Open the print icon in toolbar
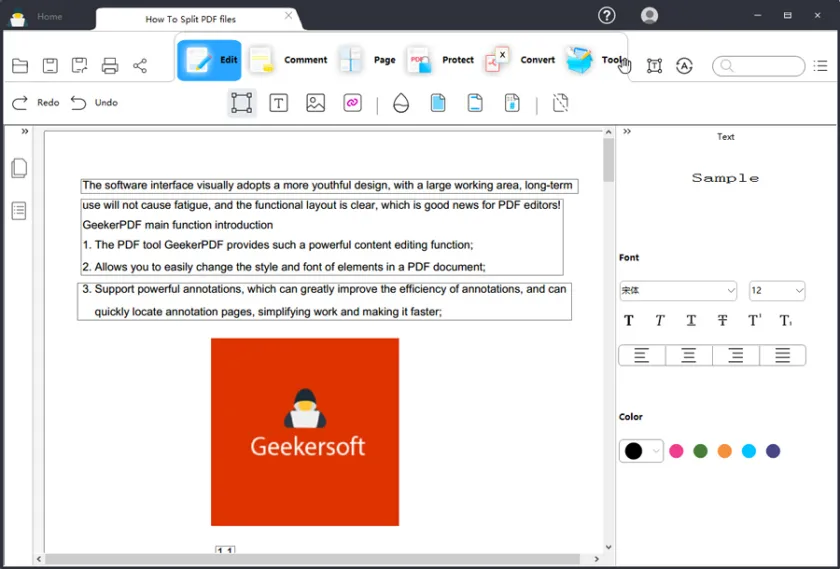Viewport: 840px width, 569px height. click(x=110, y=66)
